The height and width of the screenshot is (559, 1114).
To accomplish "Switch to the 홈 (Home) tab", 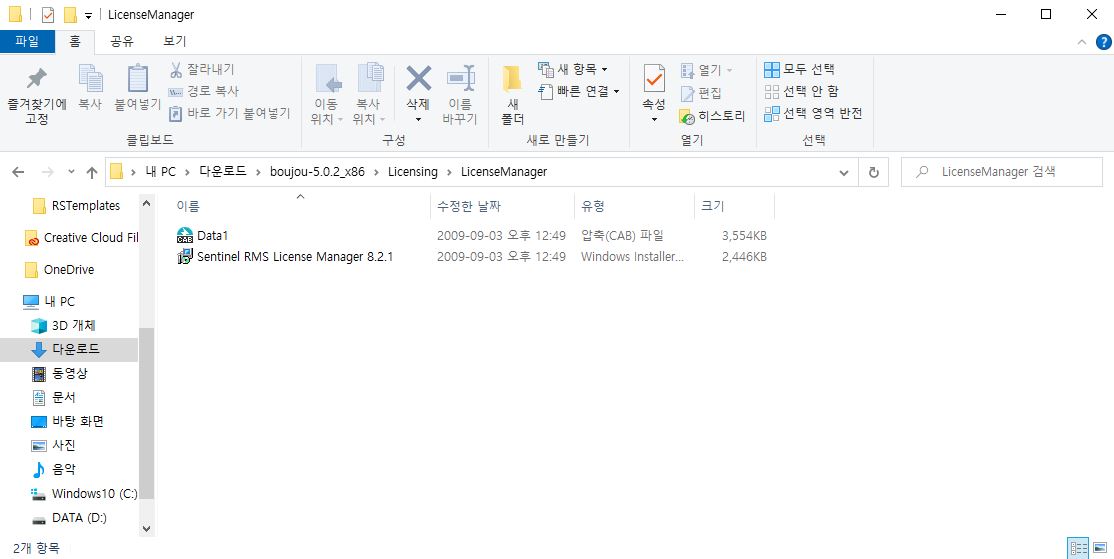I will 75,41.
